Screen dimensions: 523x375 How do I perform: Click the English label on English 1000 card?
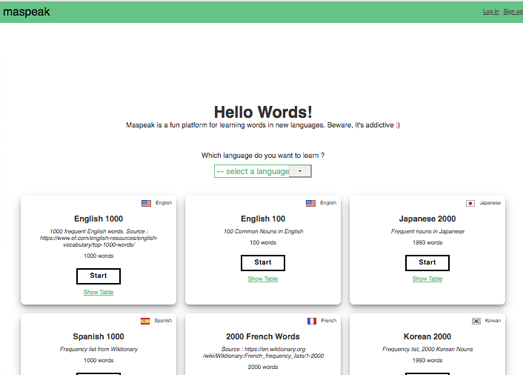[164, 203]
